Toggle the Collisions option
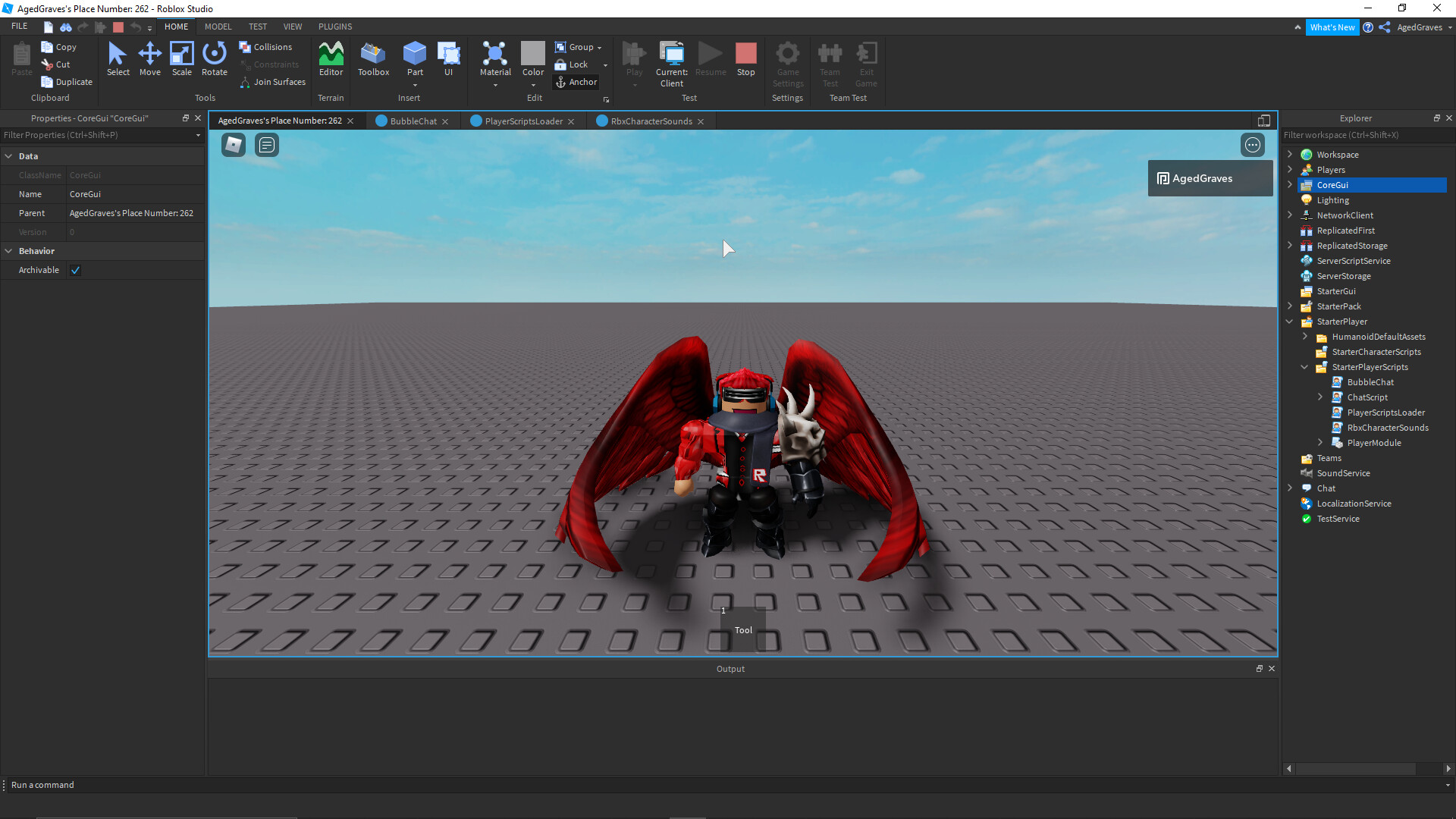 tap(265, 47)
